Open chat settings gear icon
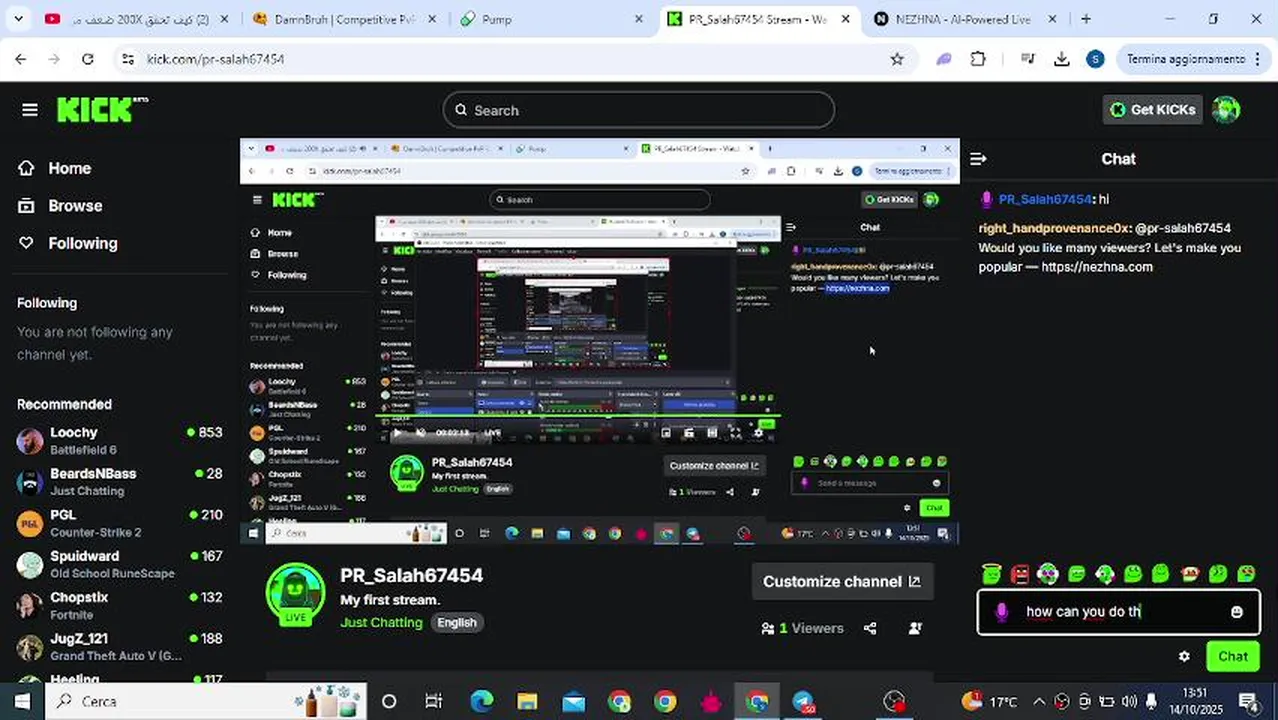1278x720 pixels. (1185, 657)
